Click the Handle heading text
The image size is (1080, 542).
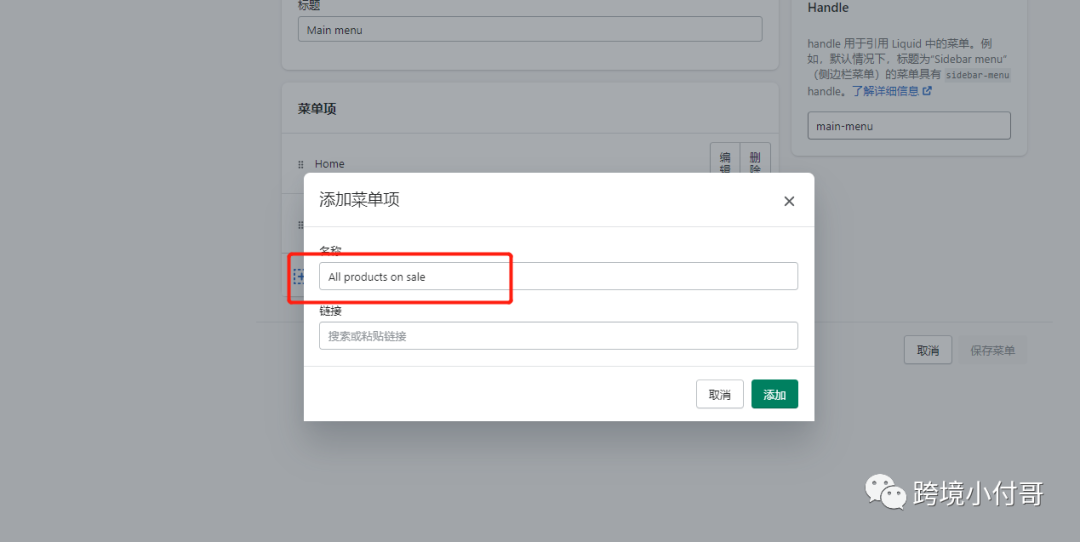click(828, 8)
